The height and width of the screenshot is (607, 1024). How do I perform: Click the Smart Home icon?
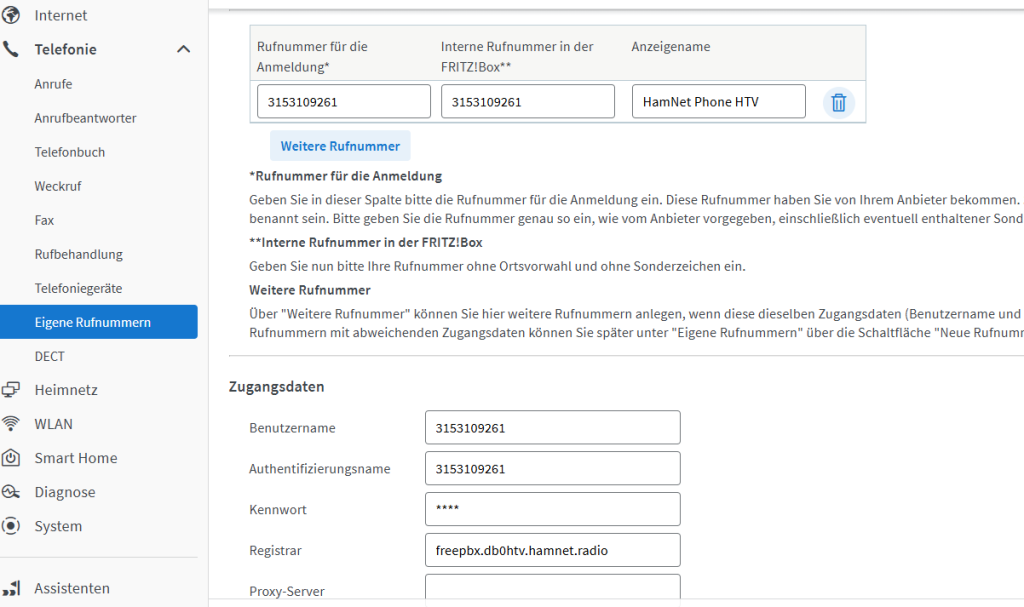pos(12,458)
